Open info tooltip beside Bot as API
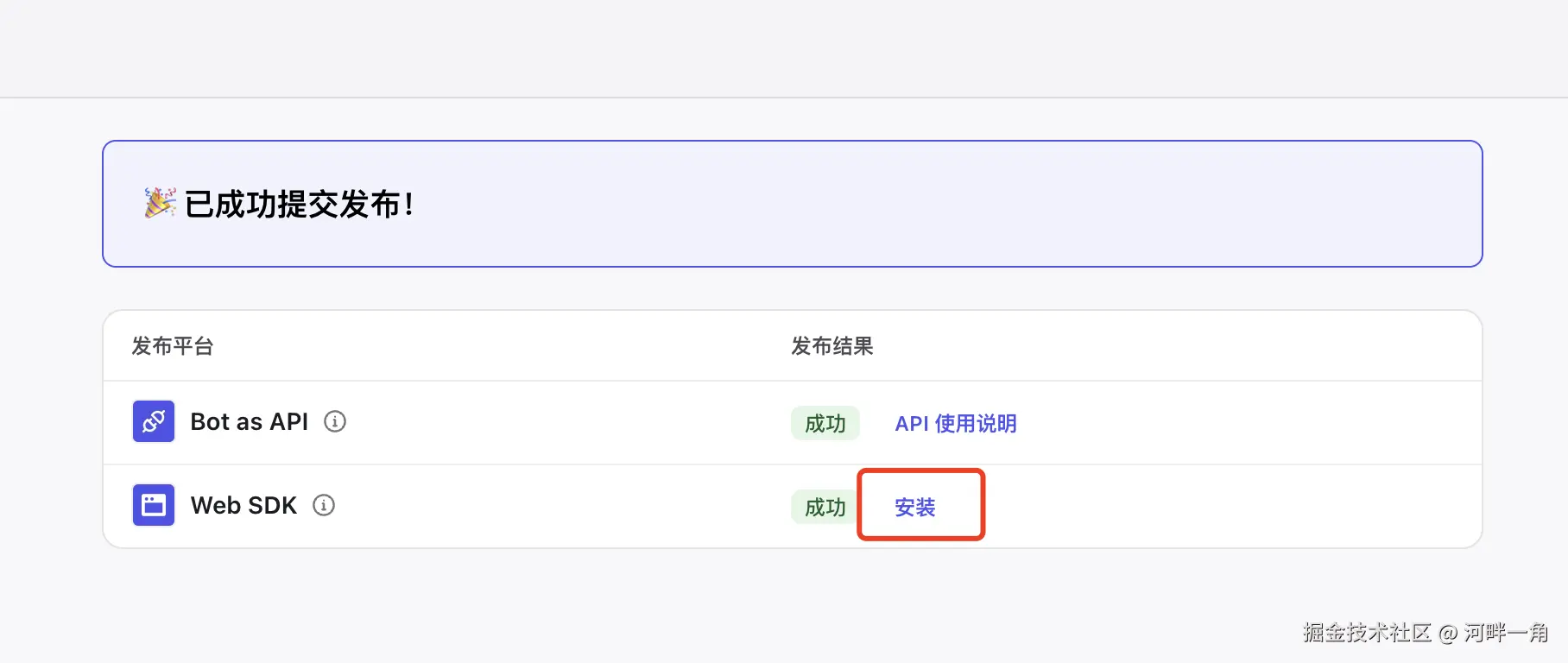 click(335, 421)
